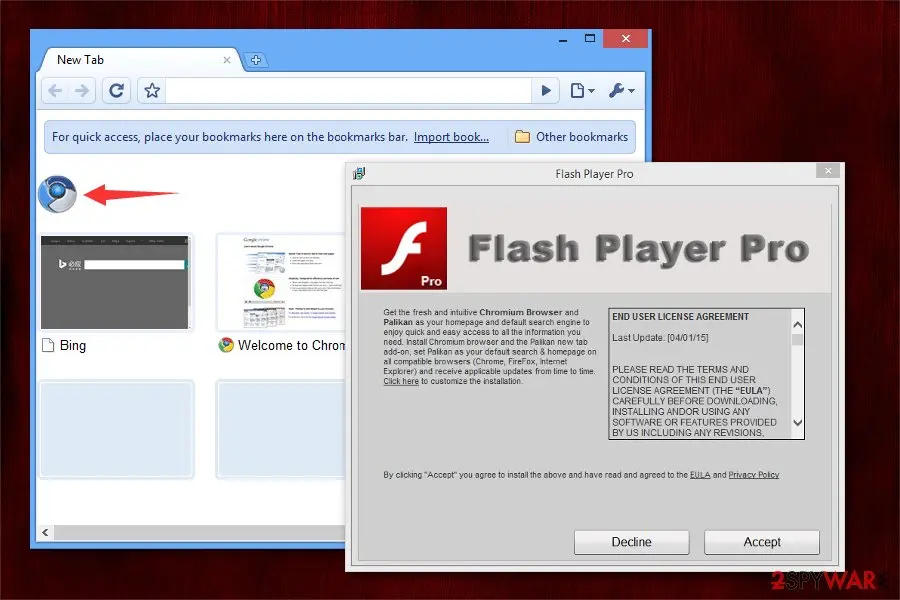Click the first empty thumbnail slot under Bing

(117, 429)
